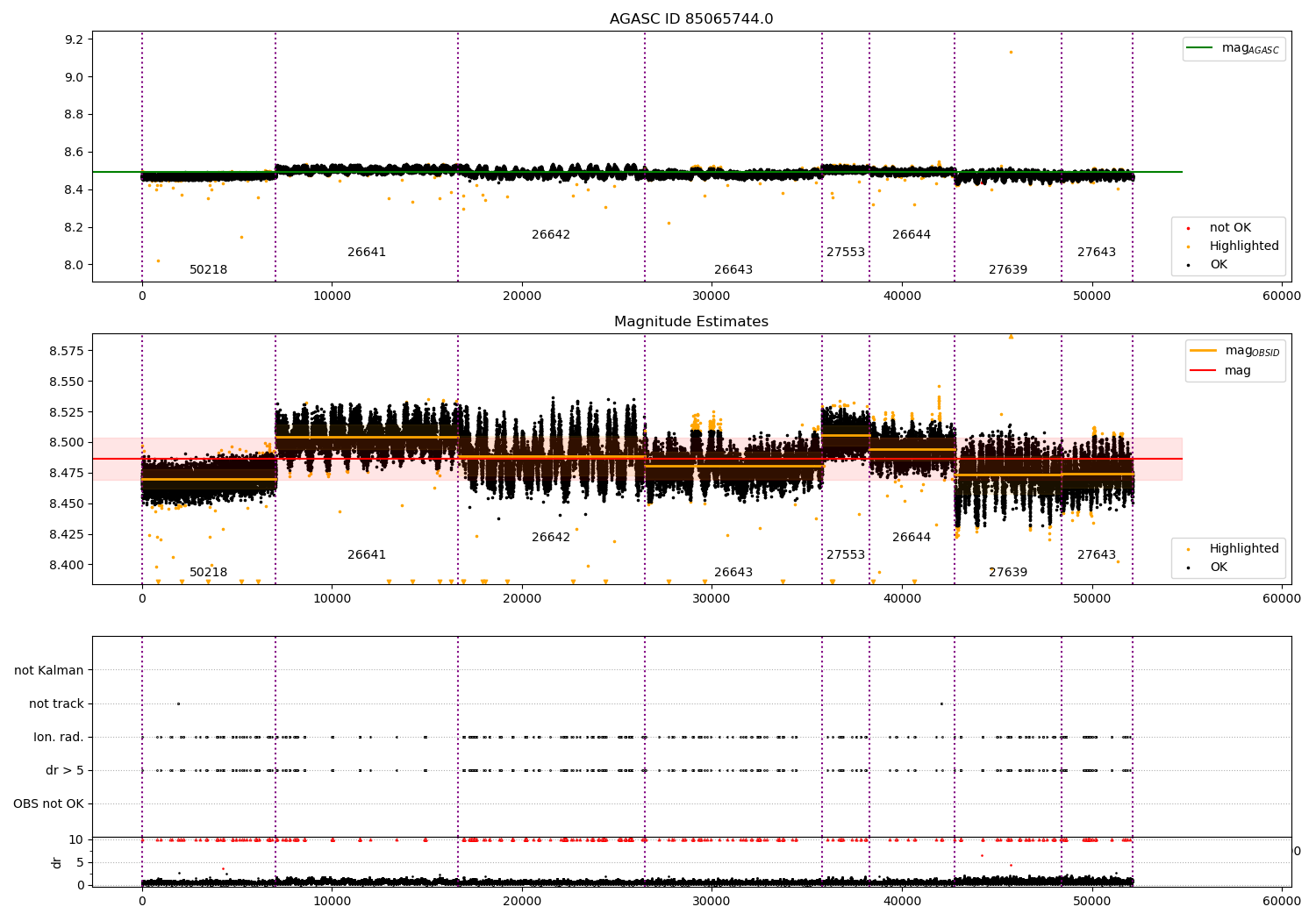Click observation label 26643 in the top plot
Image resolution: width=1316 pixels, height=921 pixels.
[733, 270]
